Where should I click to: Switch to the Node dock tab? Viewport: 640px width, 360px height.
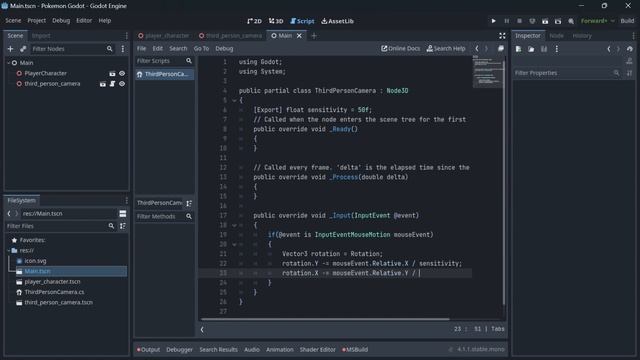click(556, 36)
